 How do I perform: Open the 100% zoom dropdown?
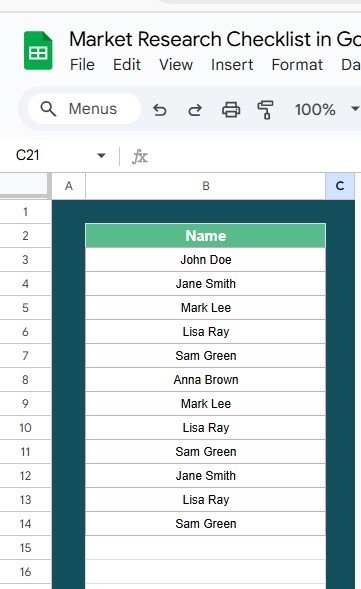(x=326, y=109)
